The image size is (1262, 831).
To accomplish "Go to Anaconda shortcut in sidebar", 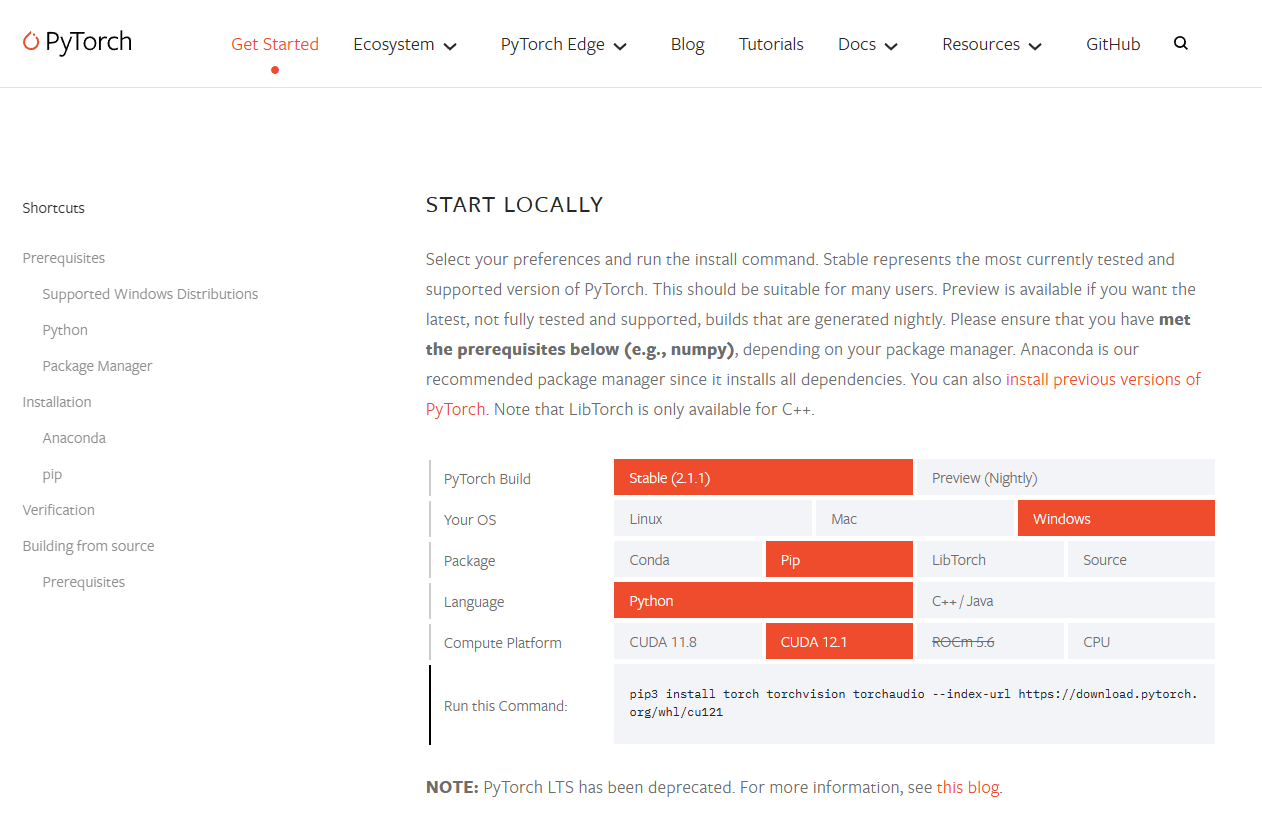I will tap(74, 438).
